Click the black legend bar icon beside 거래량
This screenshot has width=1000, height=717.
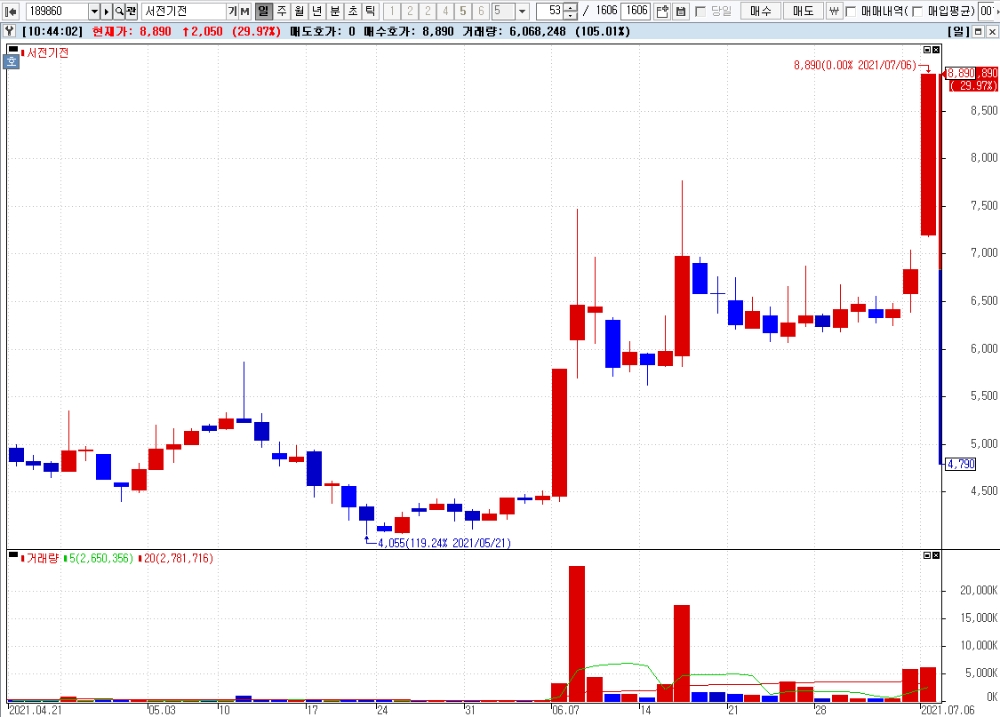pos(13,554)
